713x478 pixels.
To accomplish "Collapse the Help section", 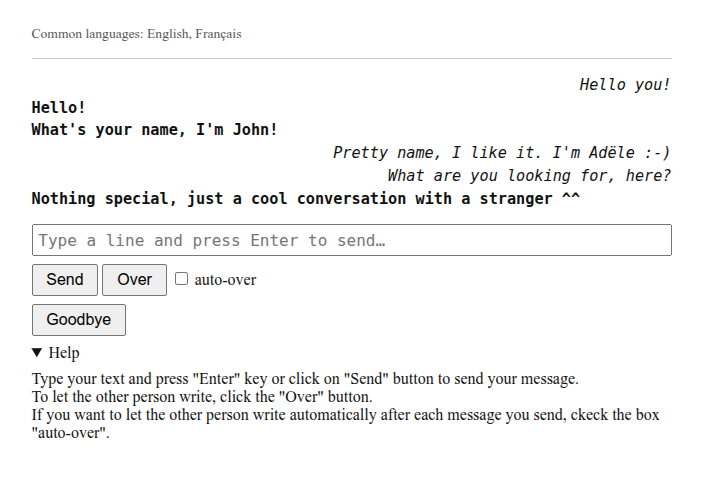I will tap(55, 352).
